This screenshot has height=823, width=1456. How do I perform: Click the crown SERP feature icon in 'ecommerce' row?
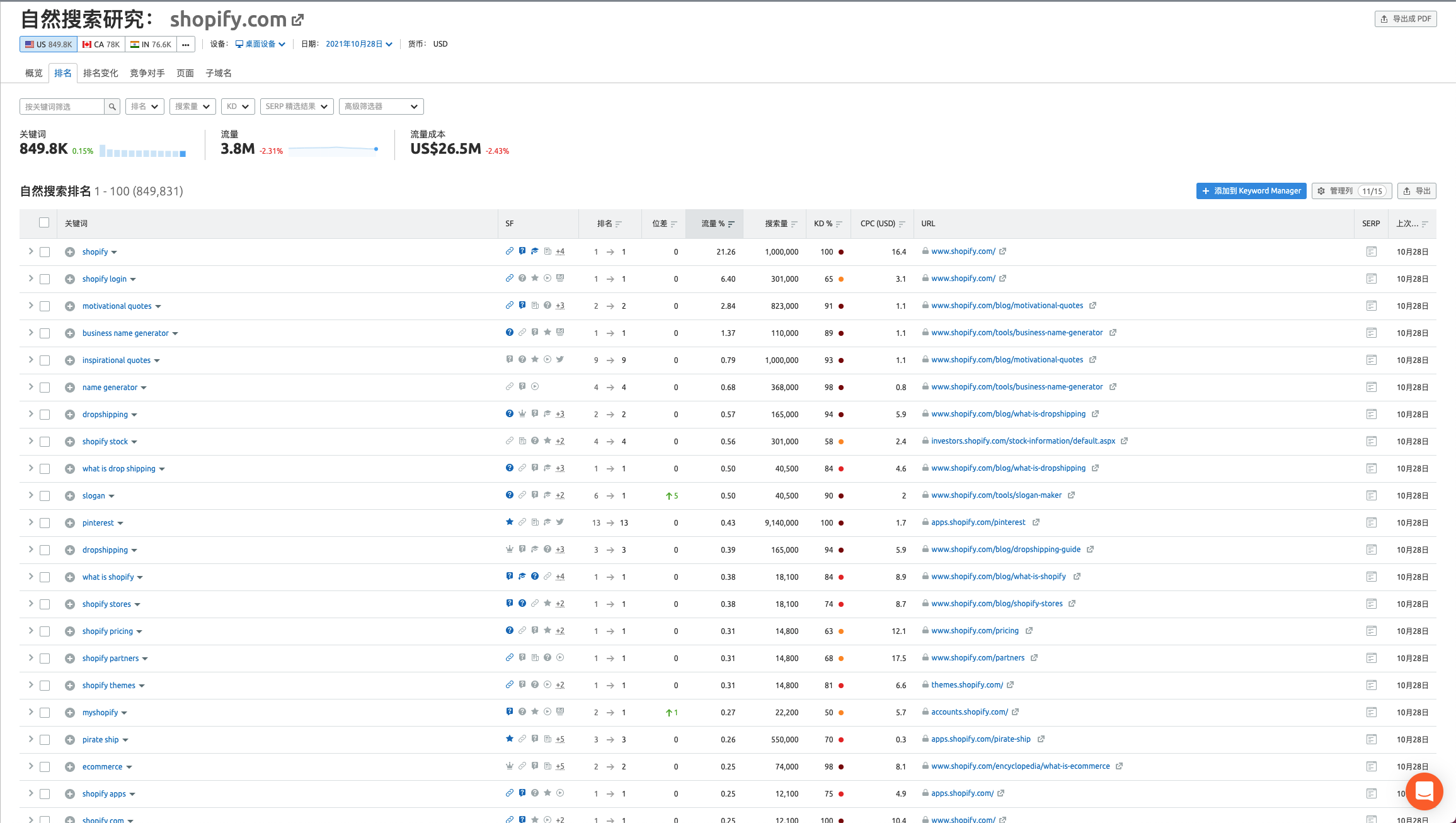click(x=509, y=766)
